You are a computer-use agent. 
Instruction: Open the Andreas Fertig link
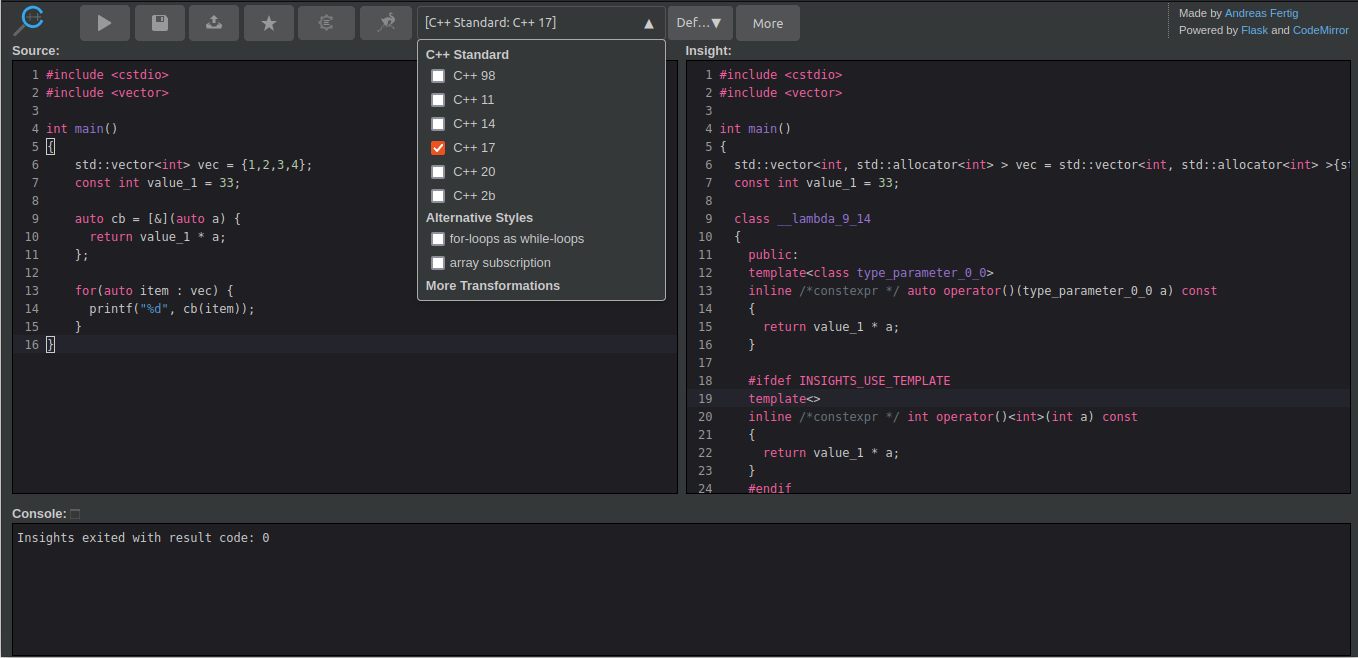(1261, 13)
